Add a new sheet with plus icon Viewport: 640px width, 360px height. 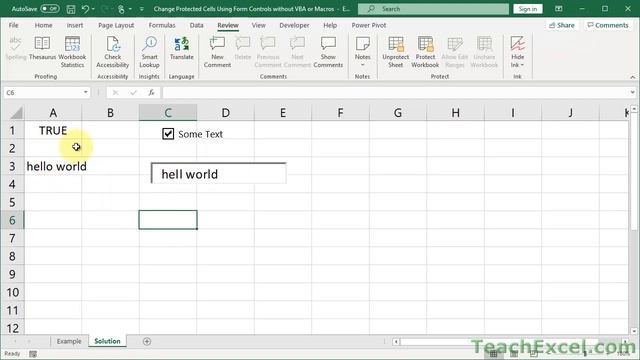click(x=147, y=341)
